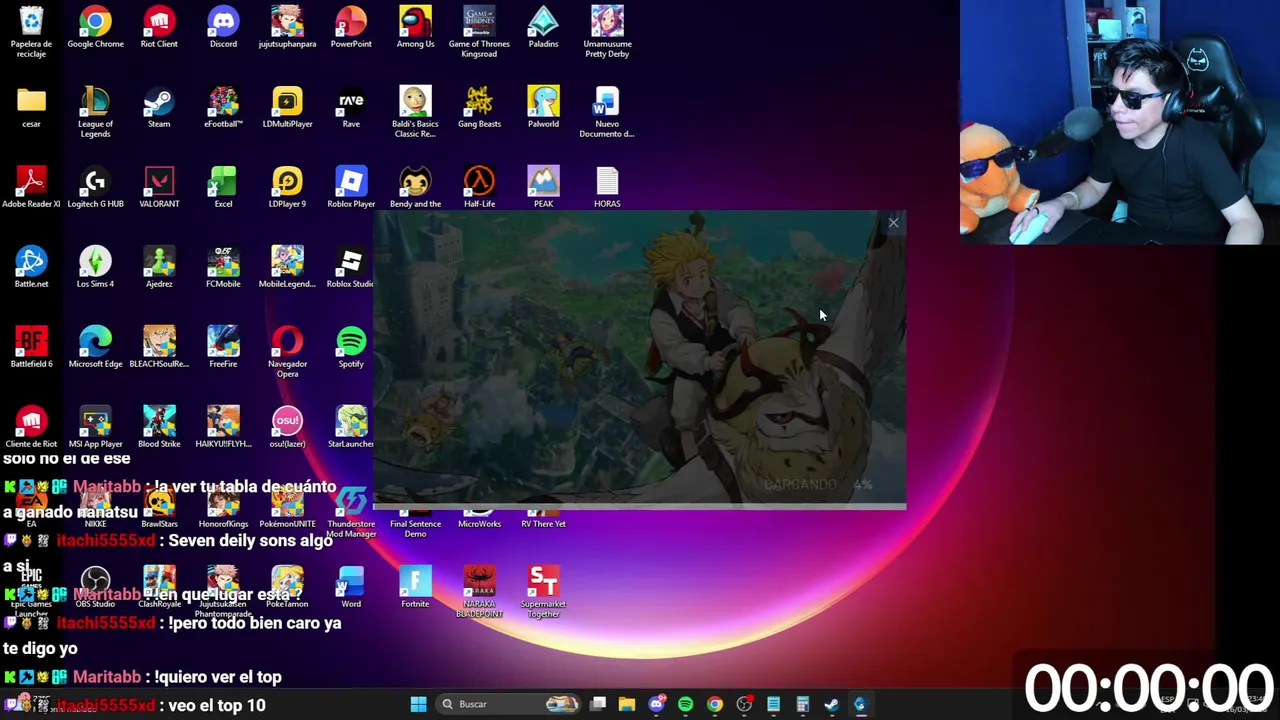Select the Supermarket Together desktop icon
1280x720 pixels.
(543, 591)
